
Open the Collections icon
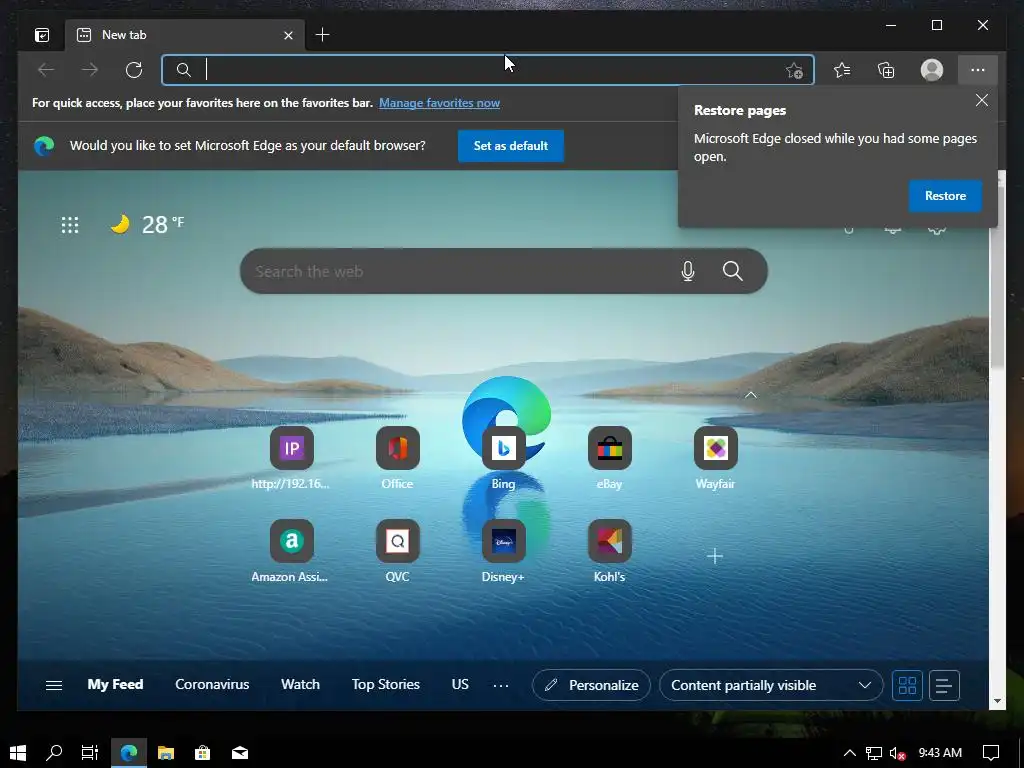(x=886, y=70)
